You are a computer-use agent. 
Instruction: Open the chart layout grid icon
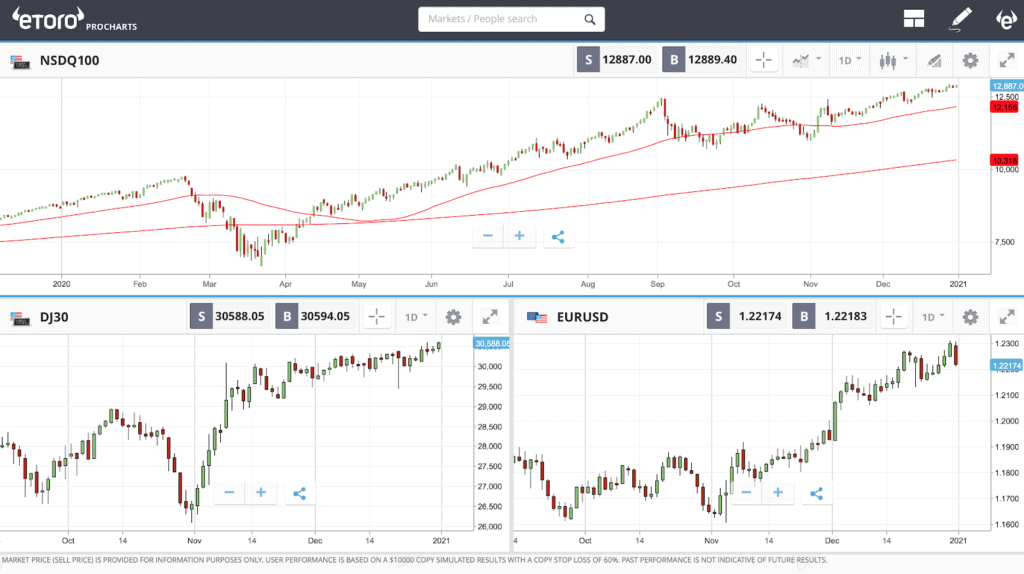click(x=914, y=19)
